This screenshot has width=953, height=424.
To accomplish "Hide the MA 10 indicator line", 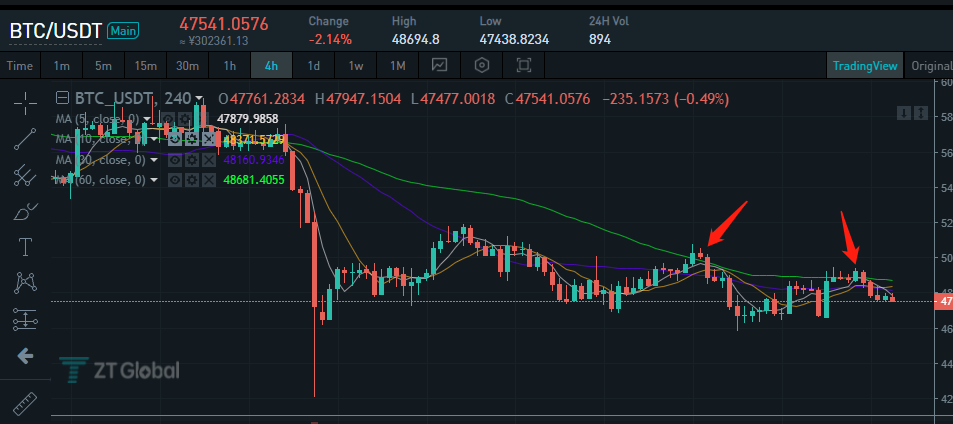I will point(175,139).
